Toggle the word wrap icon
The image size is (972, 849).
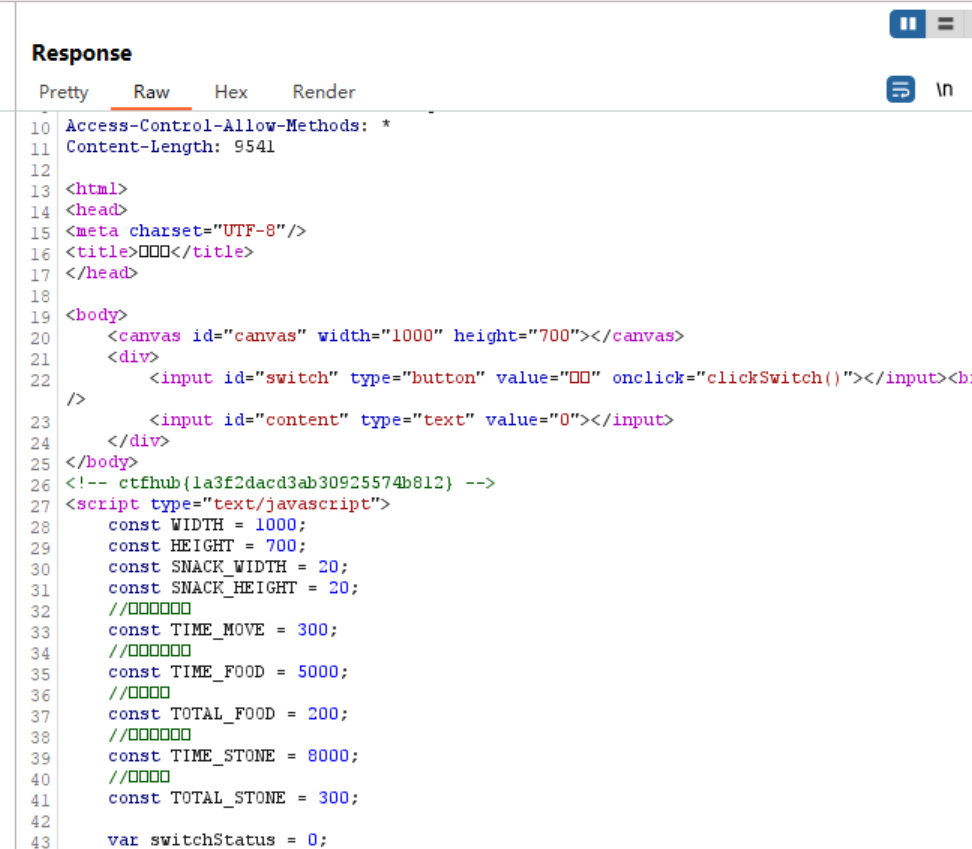click(x=900, y=89)
